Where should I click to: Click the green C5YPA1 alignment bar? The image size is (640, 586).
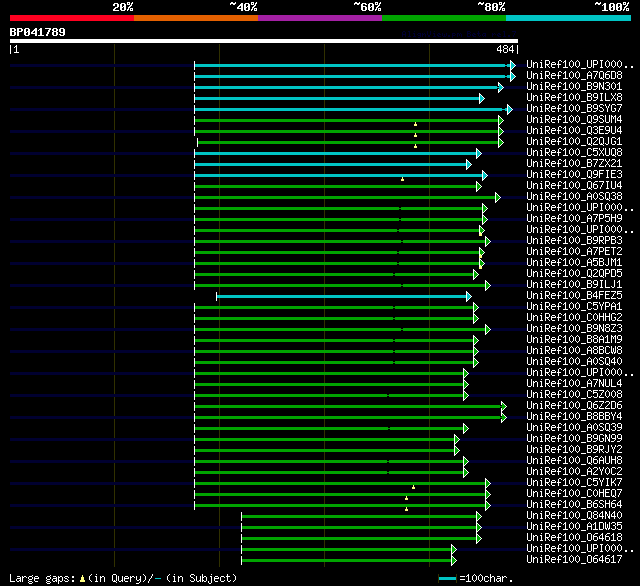point(334,308)
